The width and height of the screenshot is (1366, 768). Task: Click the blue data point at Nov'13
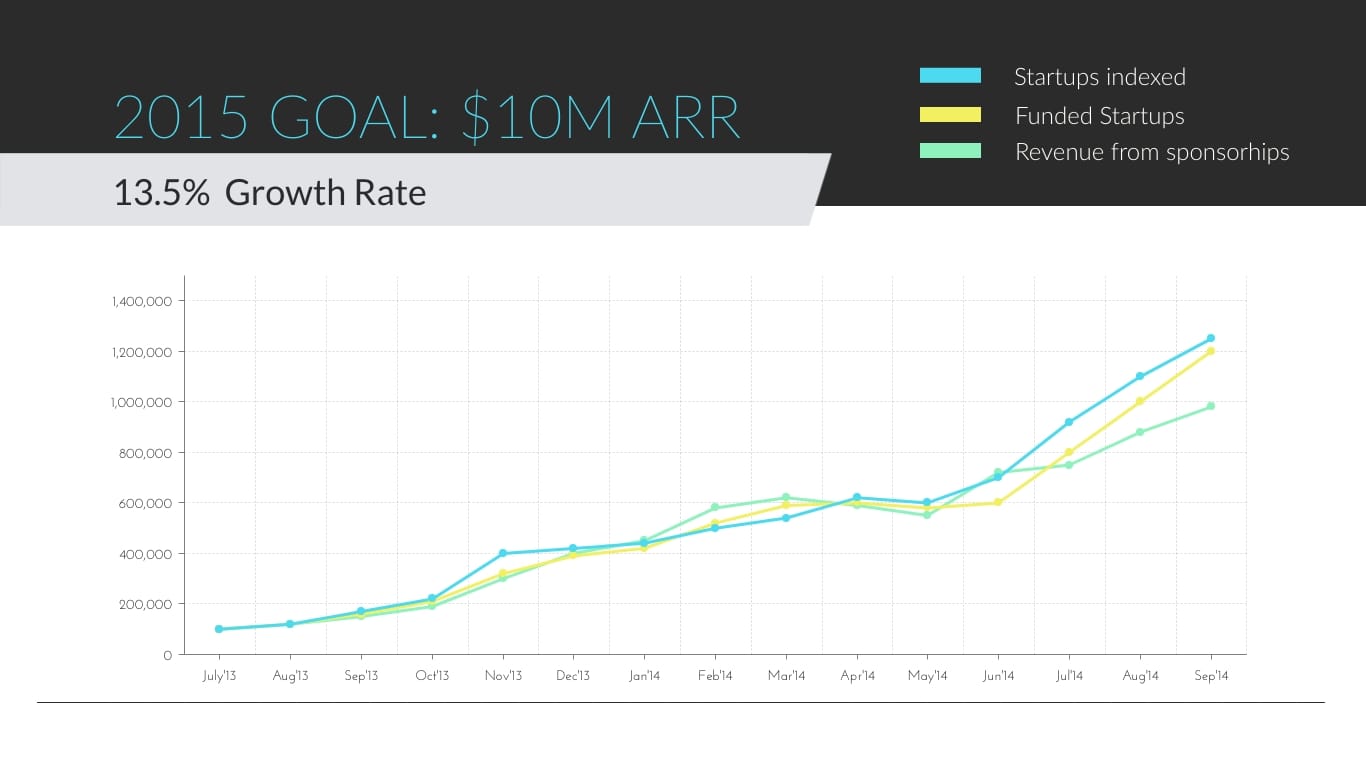tap(503, 553)
